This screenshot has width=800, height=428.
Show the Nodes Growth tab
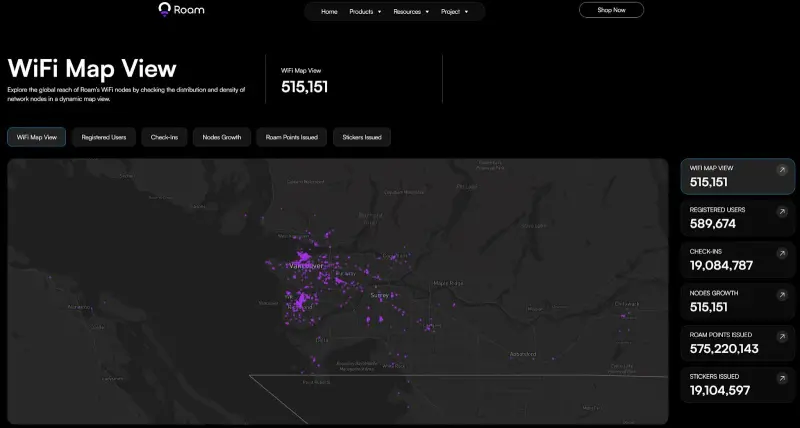tap(221, 137)
